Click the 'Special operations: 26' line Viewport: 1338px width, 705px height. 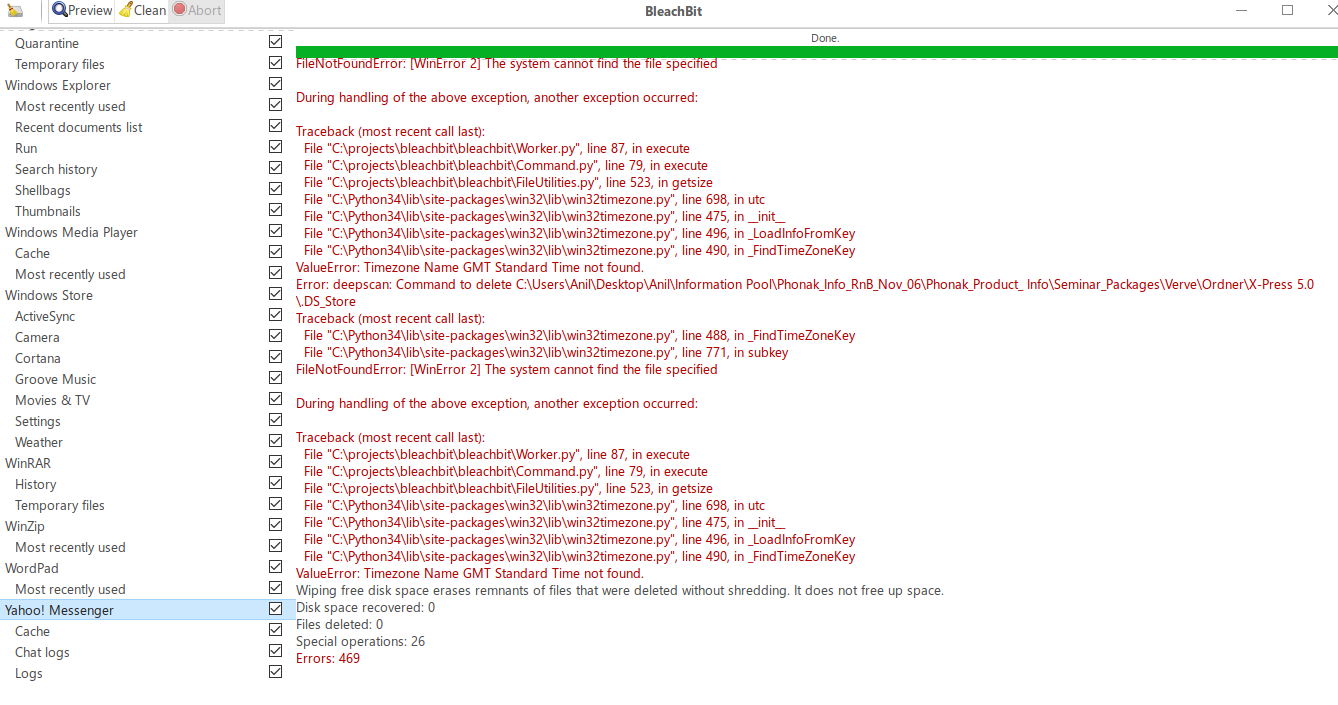point(360,641)
